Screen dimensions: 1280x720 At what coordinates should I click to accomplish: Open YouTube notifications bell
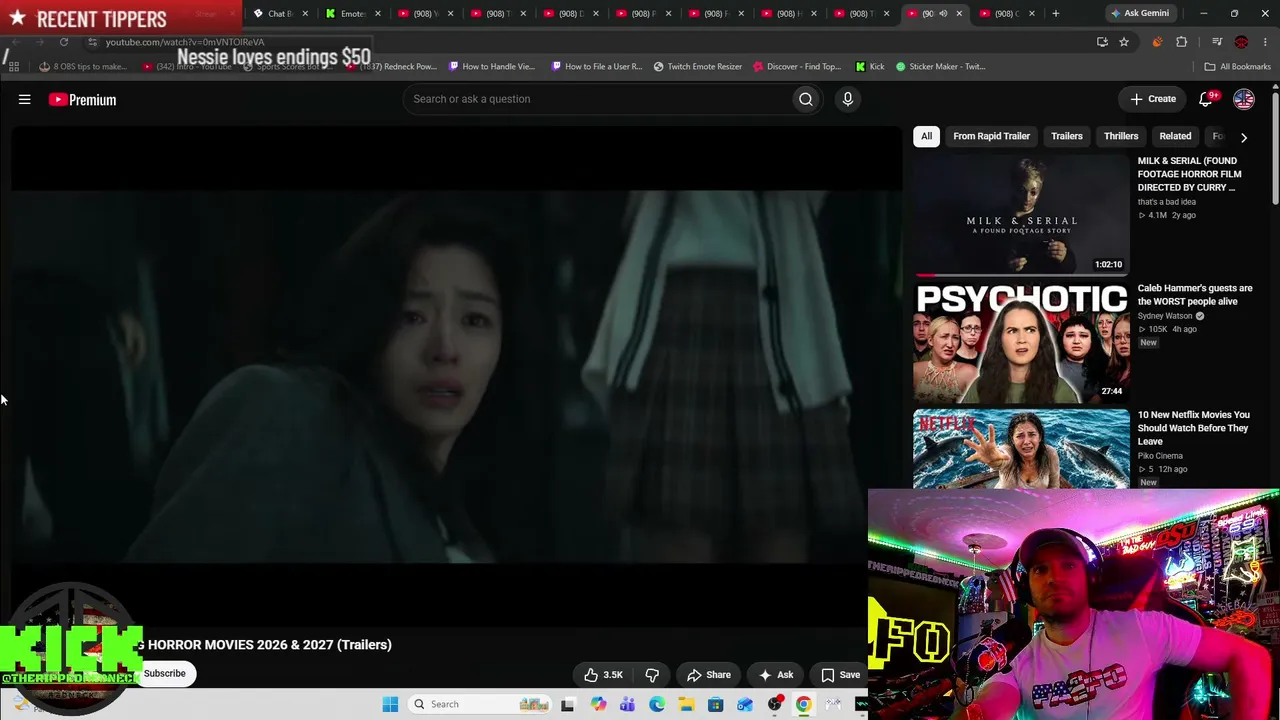point(1206,99)
